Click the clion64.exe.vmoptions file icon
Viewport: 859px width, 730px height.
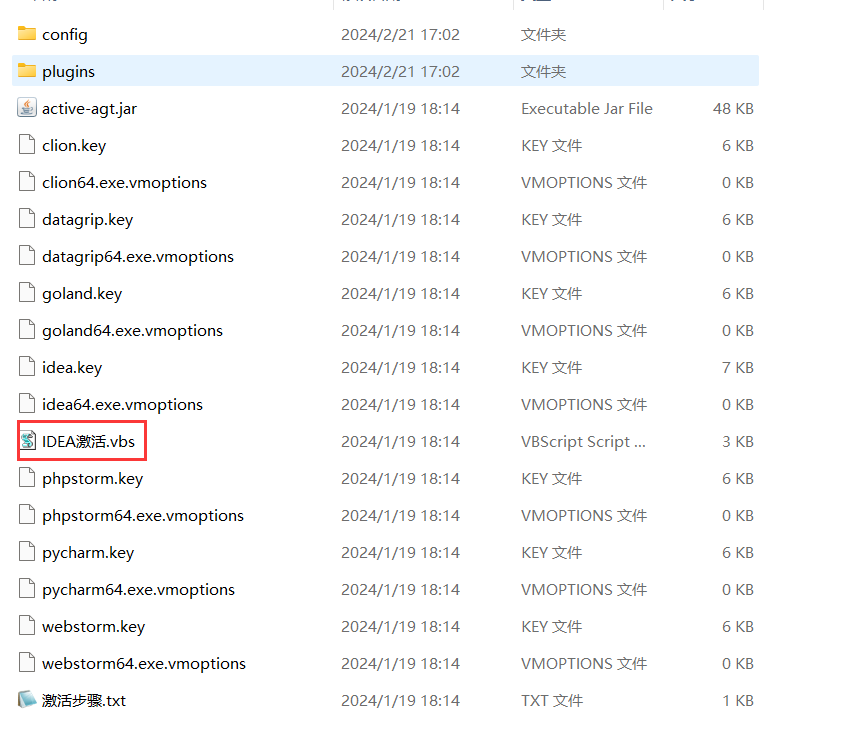pos(27,182)
